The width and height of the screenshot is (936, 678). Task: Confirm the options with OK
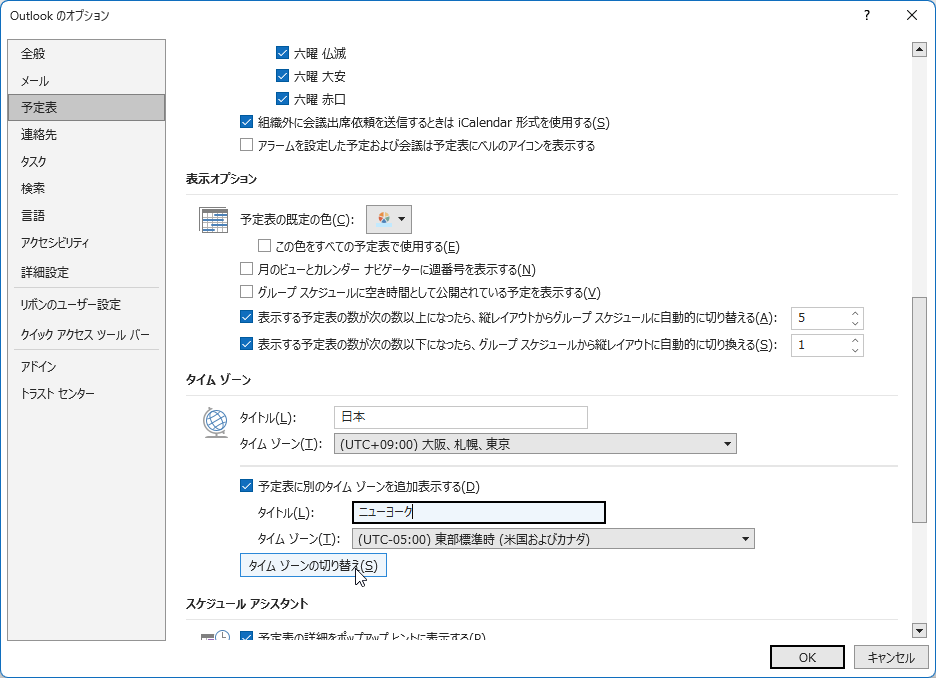(807, 657)
